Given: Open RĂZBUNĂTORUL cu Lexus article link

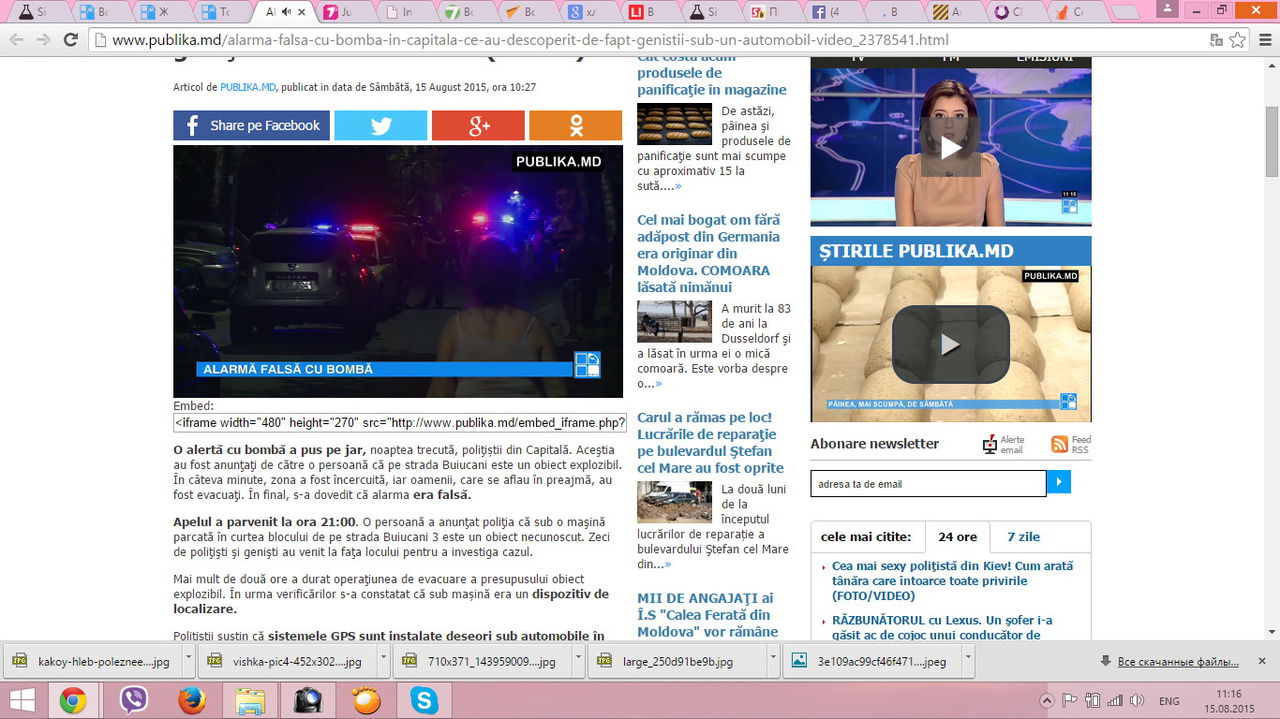Looking at the screenshot, I should click(942, 627).
